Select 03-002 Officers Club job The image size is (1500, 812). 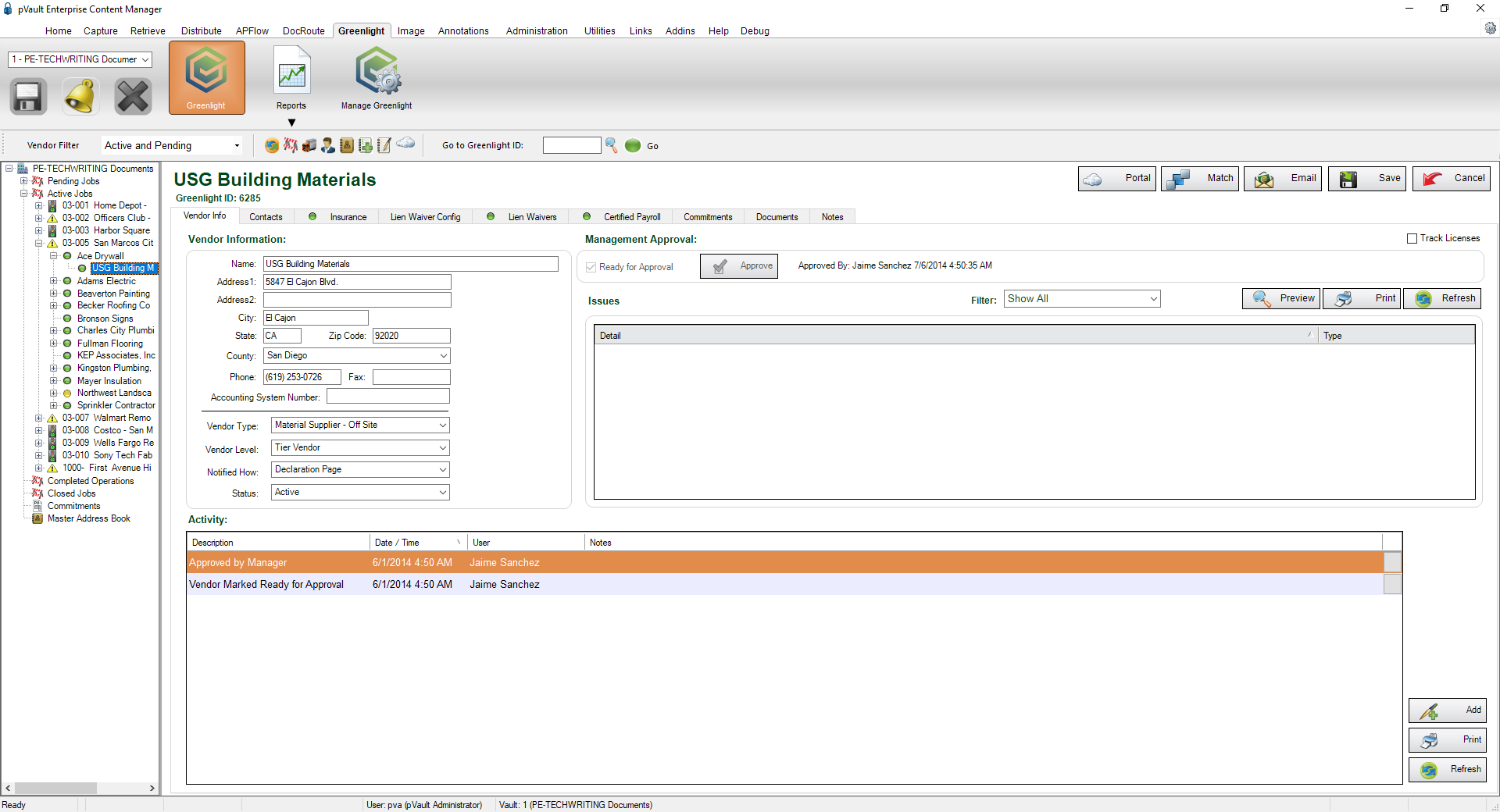click(x=106, y=218)
